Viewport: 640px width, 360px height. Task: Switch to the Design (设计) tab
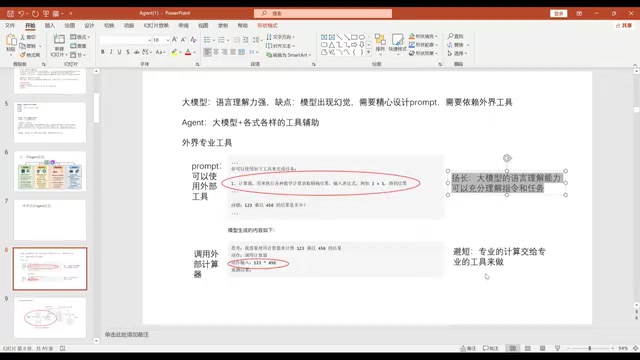[x=89, y=25]
